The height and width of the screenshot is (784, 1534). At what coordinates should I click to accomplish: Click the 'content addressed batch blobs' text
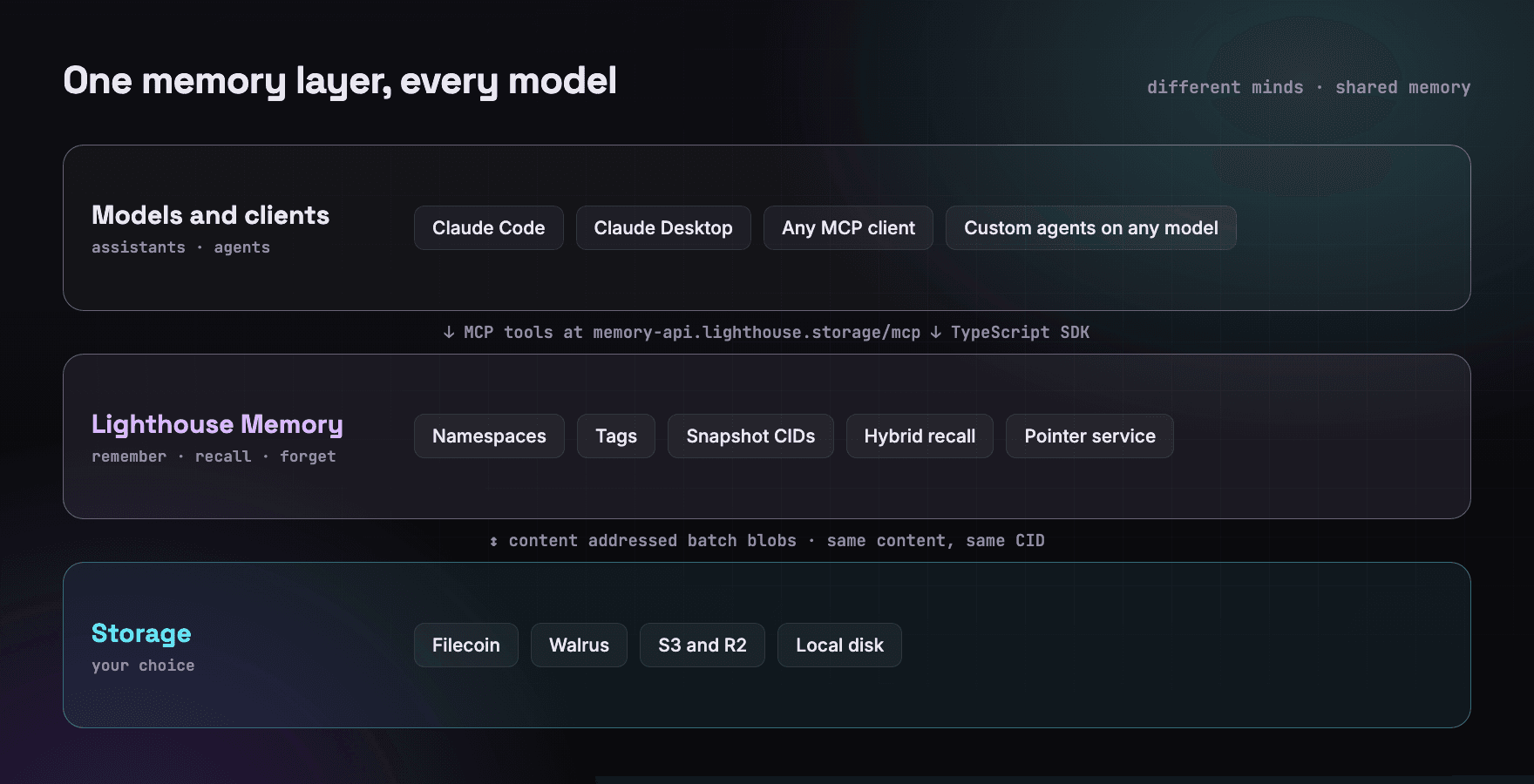click(652, 540)
